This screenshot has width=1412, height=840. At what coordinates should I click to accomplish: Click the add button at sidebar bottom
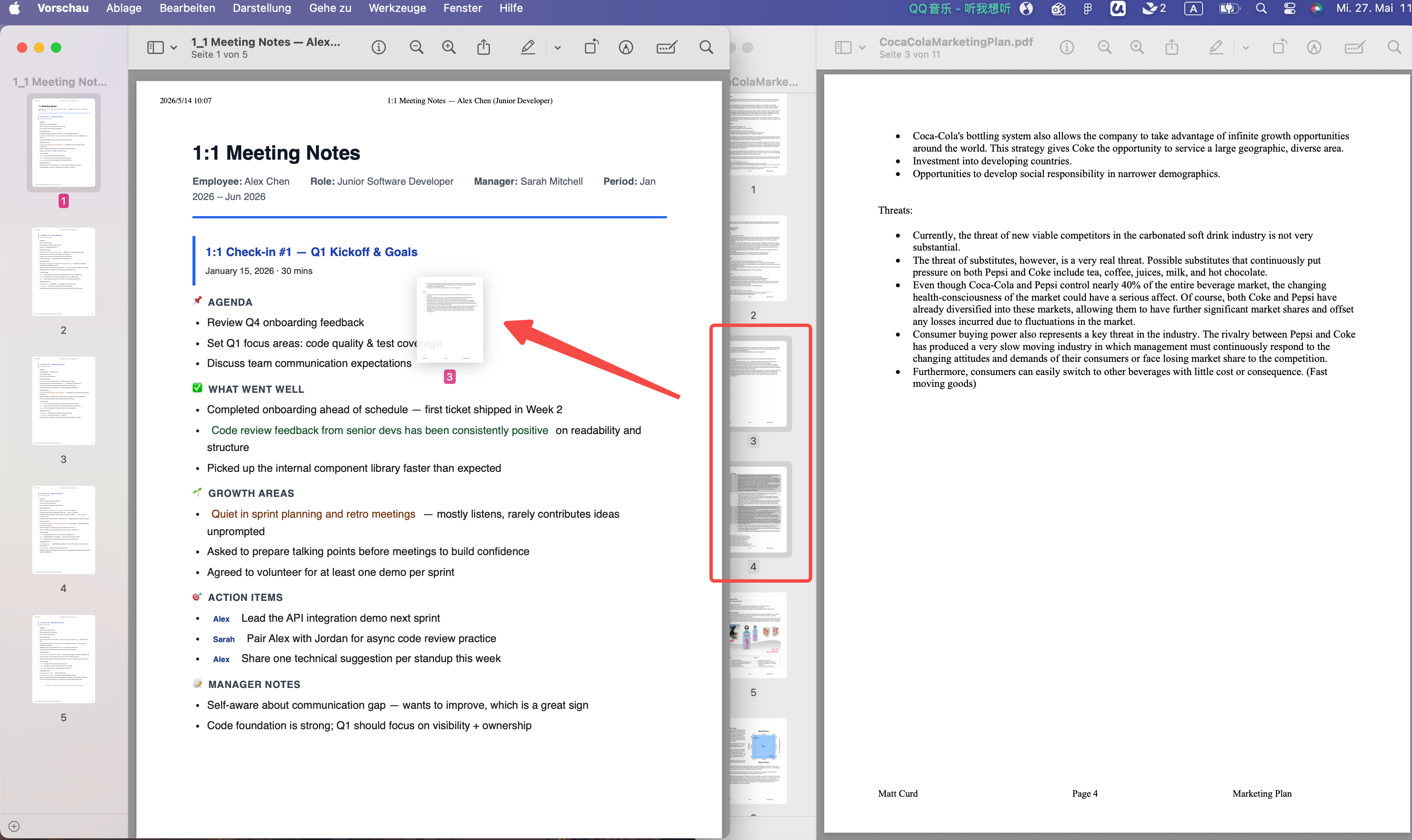tap(14, 826)
